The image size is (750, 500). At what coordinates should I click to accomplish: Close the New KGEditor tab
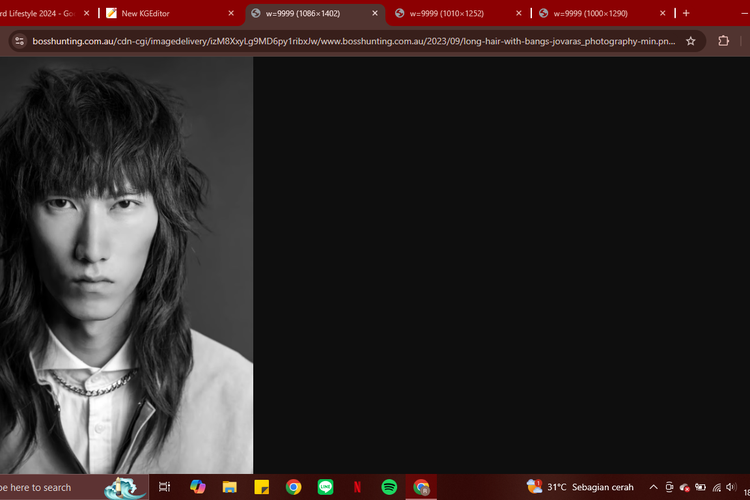[231, 14]
